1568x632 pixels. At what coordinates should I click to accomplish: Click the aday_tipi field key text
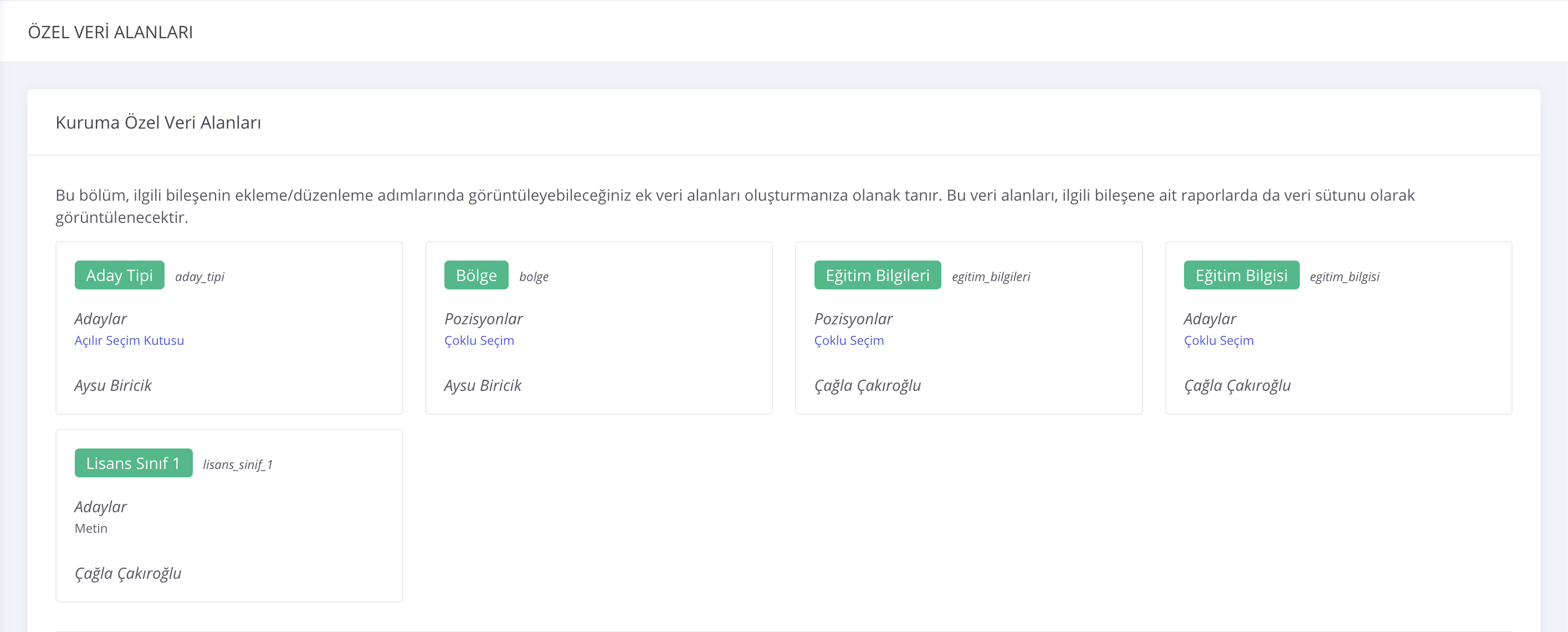point(199,277)
